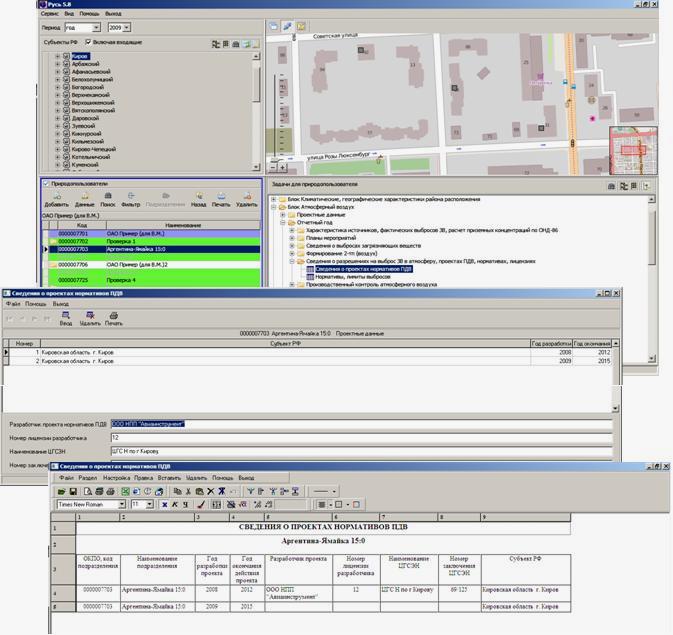Toggle the Природопользователи checkbox
Image resolution: width=673 pixels, height=635 pixels.
(46, 183)
